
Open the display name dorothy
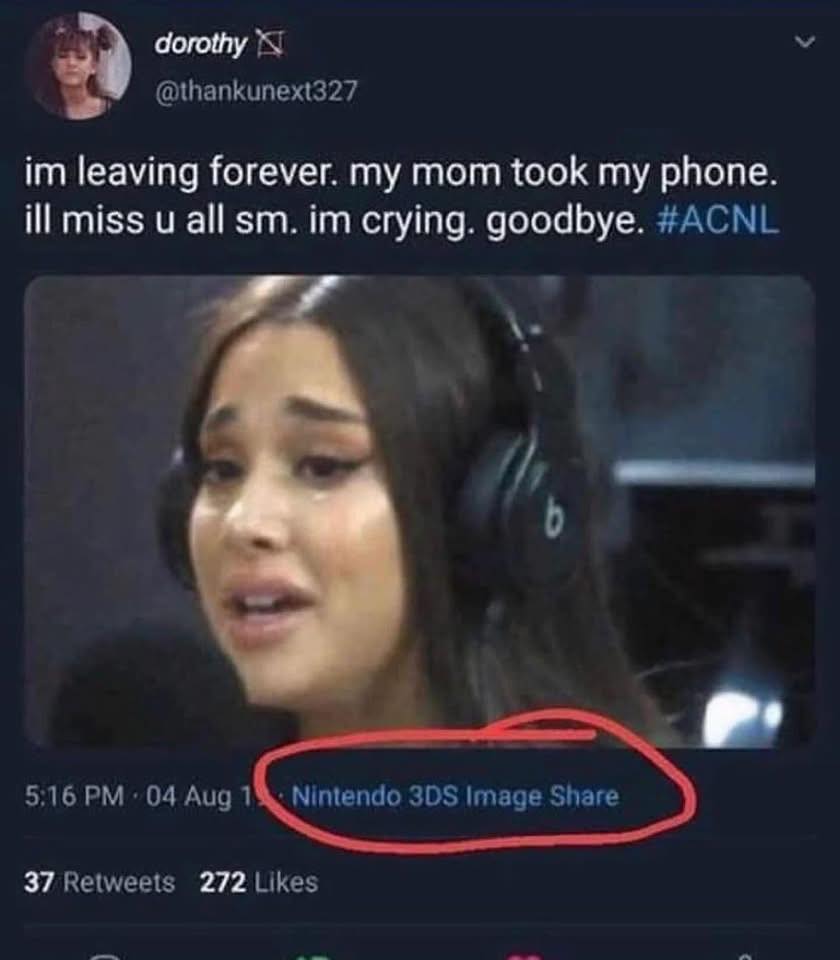coord(200,43)
